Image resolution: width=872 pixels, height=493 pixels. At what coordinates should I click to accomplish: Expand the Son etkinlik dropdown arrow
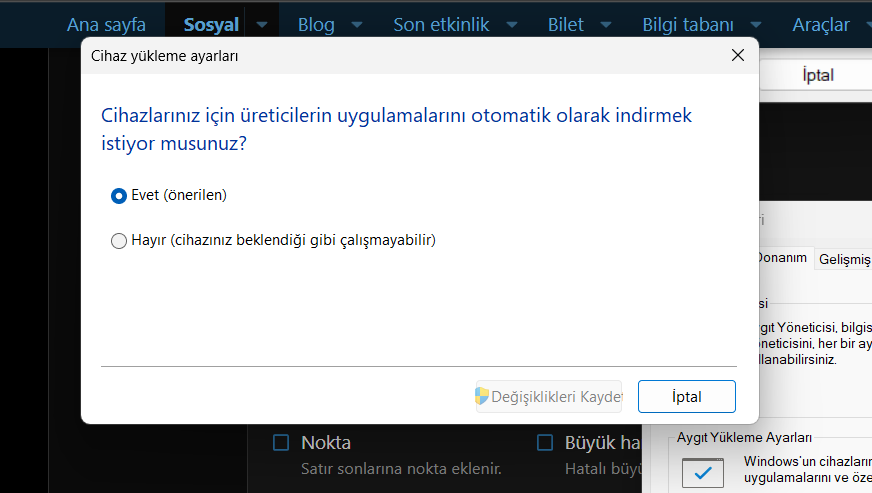coord(512,25)
